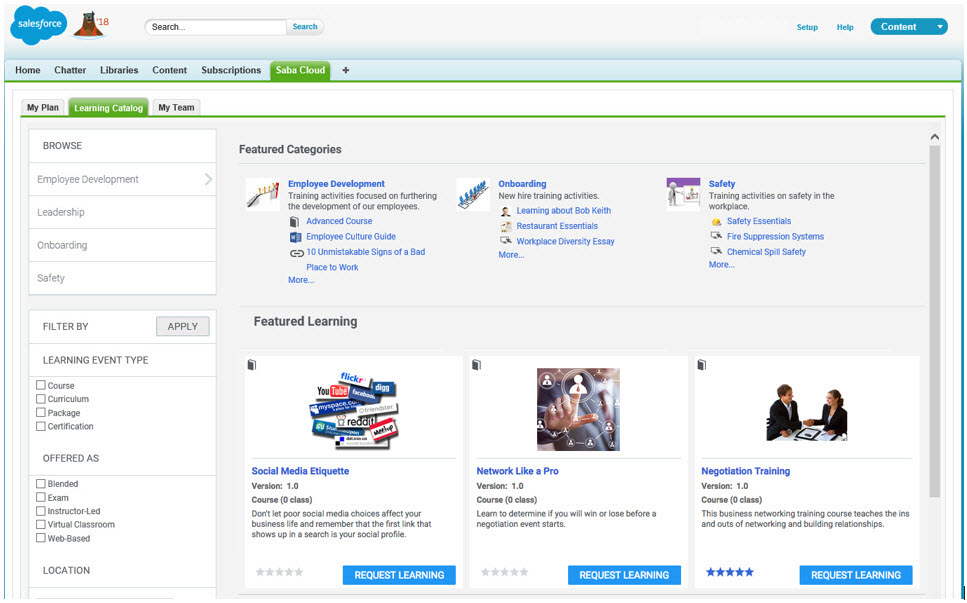Check the Virtual Classroom checkbox
Image resolution: width=967 pixels, height=603 pixels.
pos(41,524)
